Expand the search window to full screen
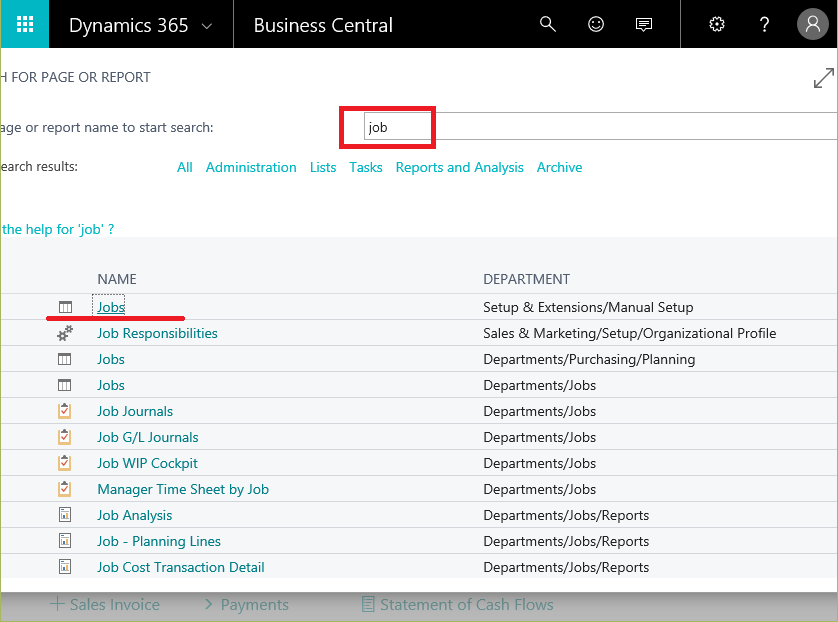838x622 pixels. [823, 78]
